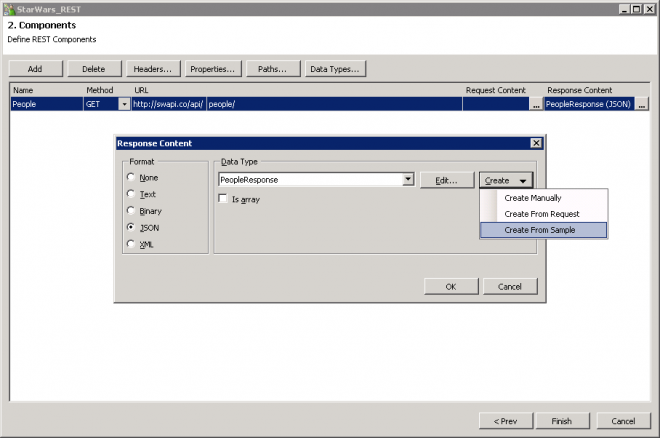
Task: Click the Method column header
Action: [x=100, y=90]
